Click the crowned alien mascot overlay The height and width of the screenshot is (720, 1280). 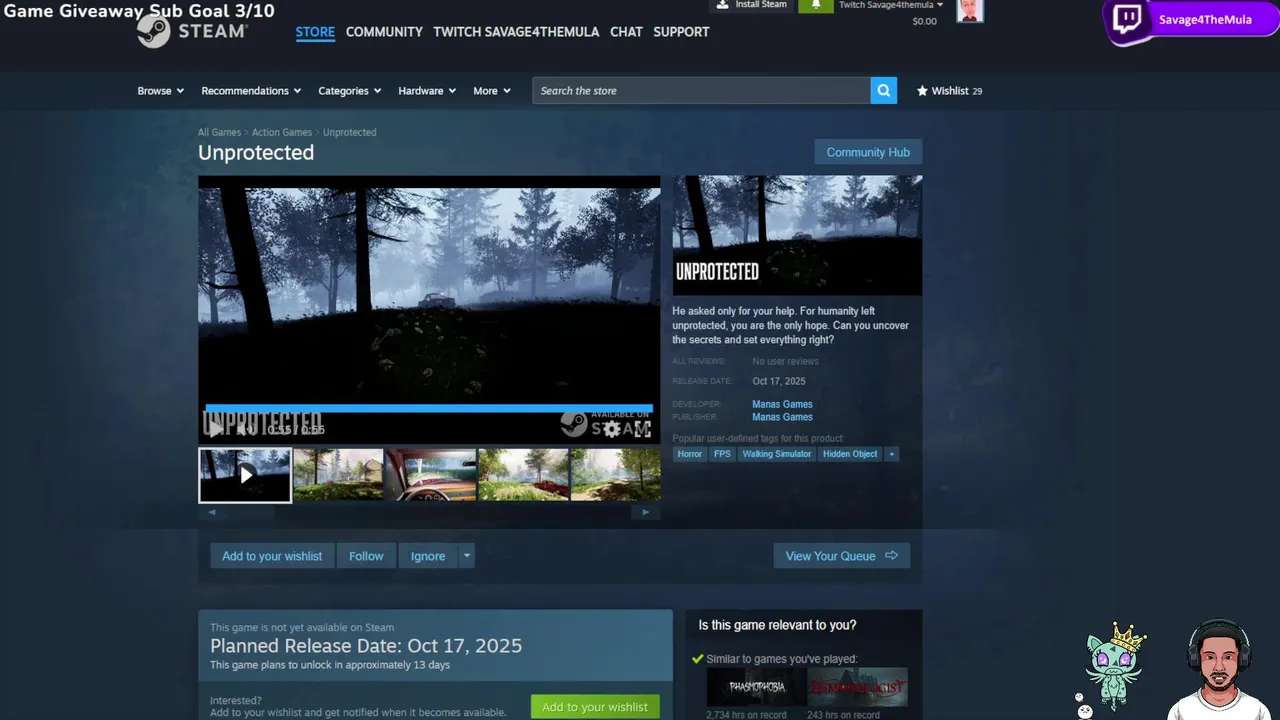(1115, 665)
